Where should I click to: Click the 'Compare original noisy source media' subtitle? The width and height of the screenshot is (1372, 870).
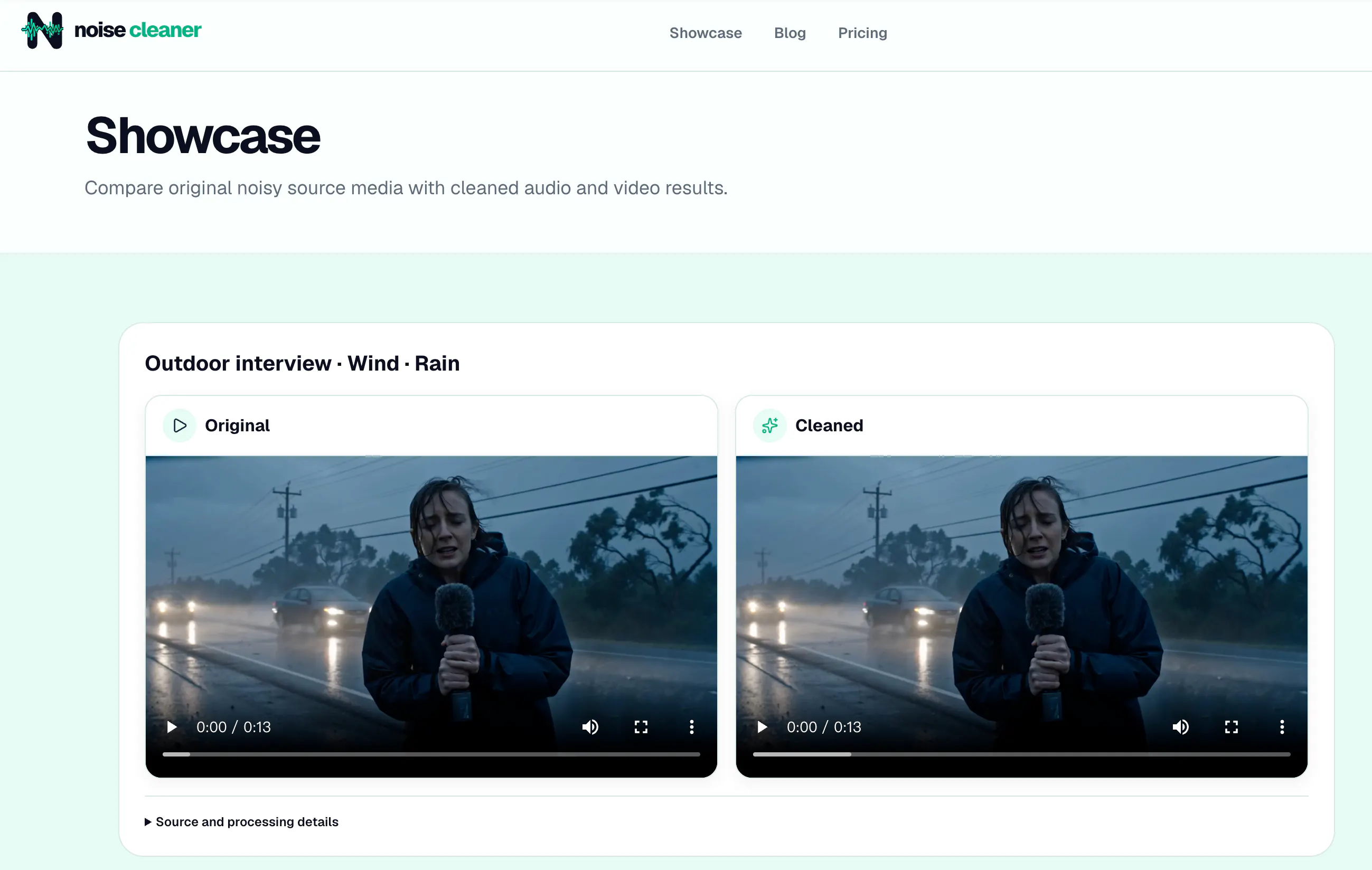tap(406, 188)
